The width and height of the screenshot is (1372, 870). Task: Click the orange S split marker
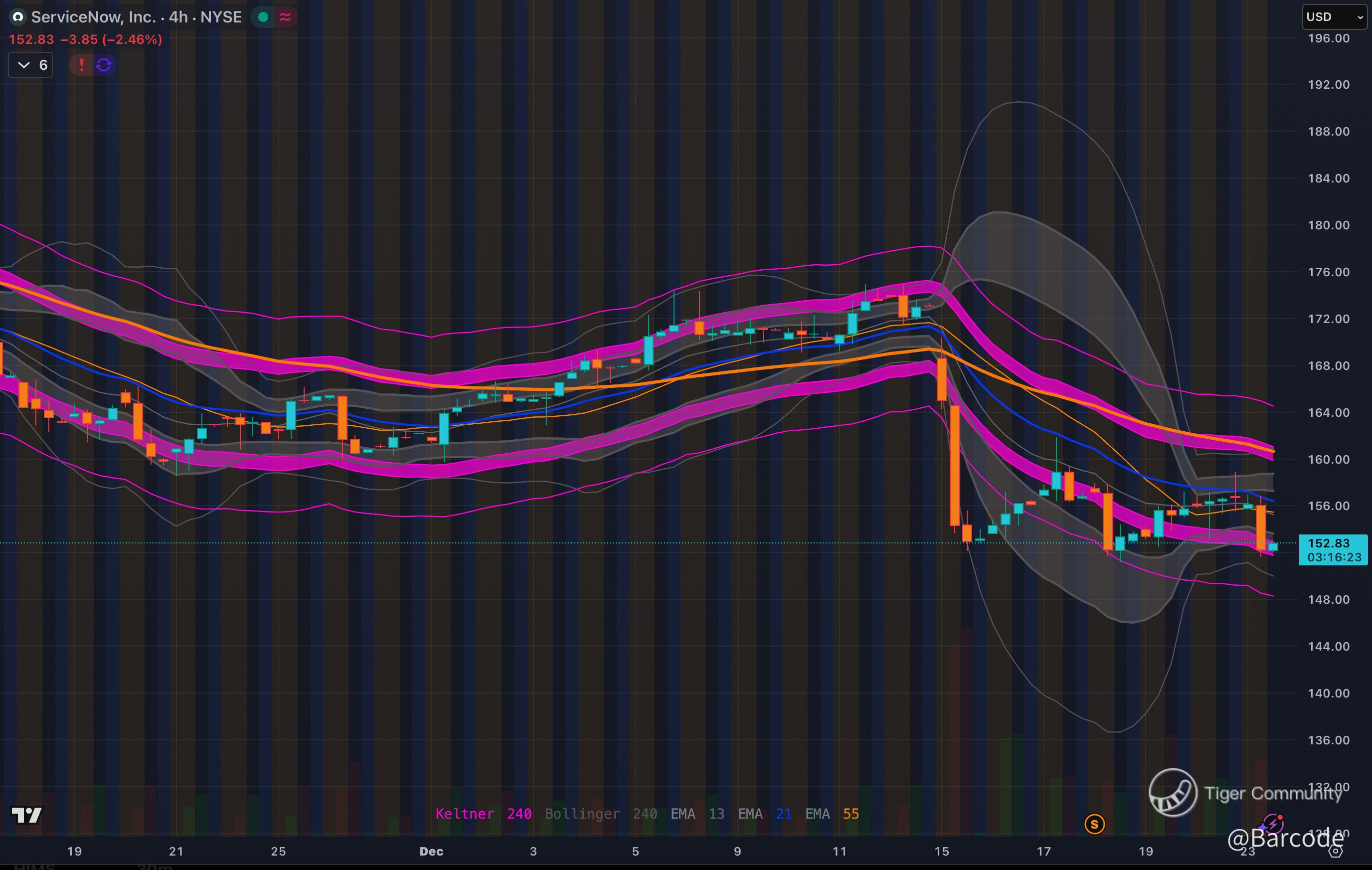tap(1094, 824)
